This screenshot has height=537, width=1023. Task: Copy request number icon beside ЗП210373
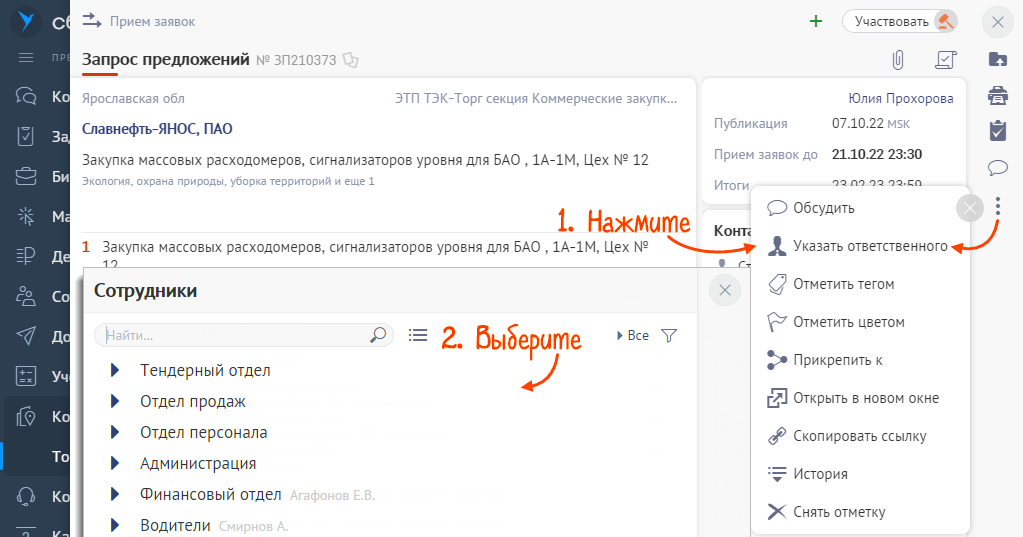click(x=350, y=60)
